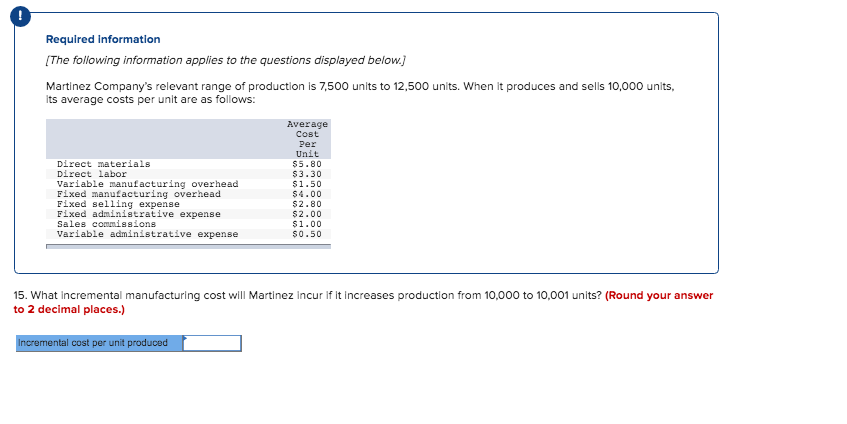Select 'Fixed administrative expense' row label
The image size is (847, 424).
coord(139,214)
